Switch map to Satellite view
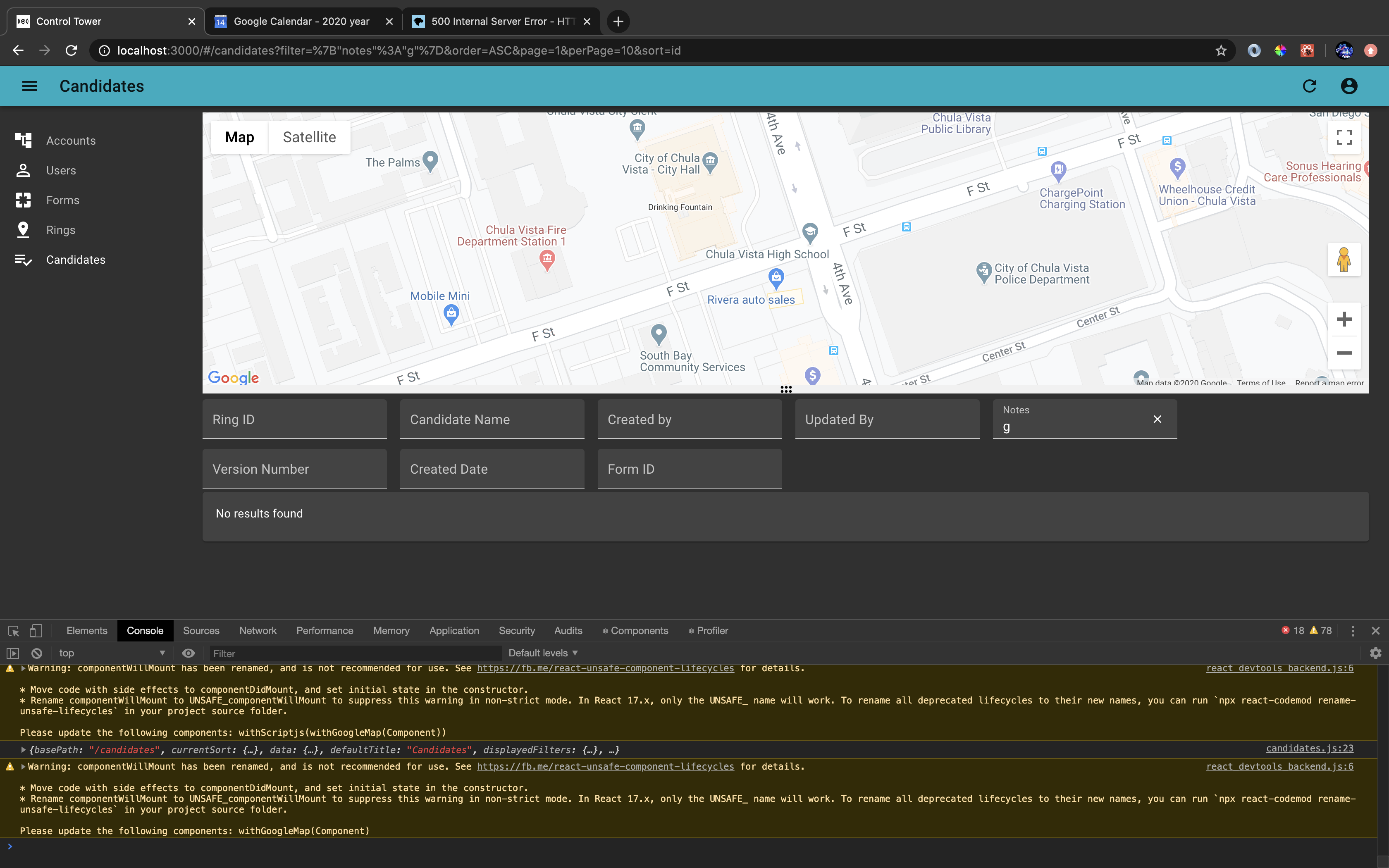Image resolution: width=1389 pixels, height=868 pixels. click(309, 137)
